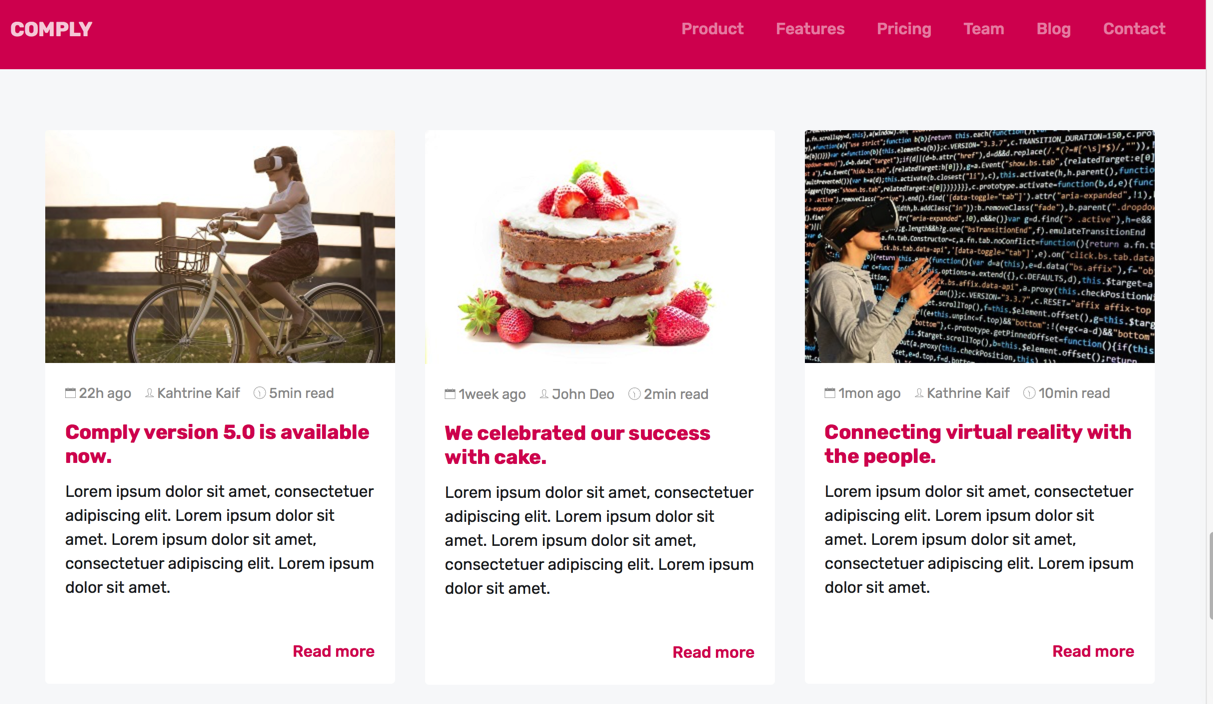Click the calendar icon beside 1mon ago
The height and width of the screenshot is (704, 1213).
point(830,393)
